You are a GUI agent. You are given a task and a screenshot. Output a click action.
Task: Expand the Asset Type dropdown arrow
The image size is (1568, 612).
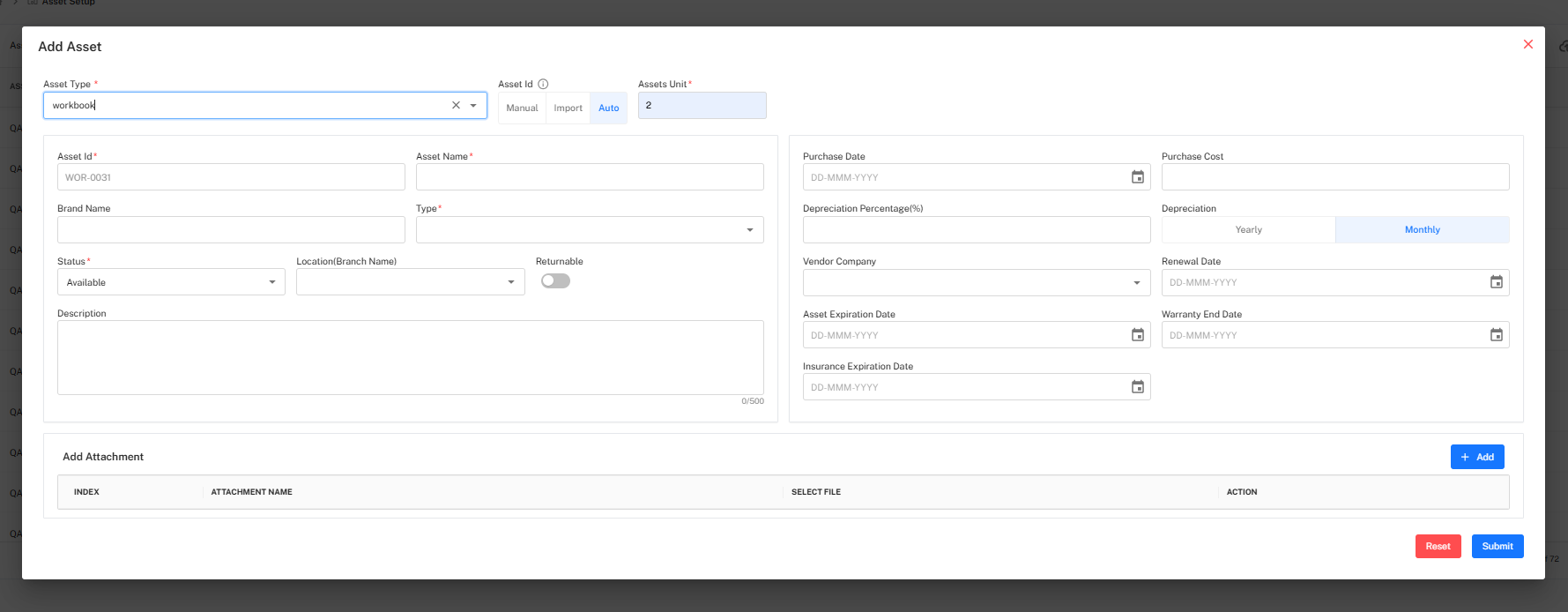coord(473,105)
